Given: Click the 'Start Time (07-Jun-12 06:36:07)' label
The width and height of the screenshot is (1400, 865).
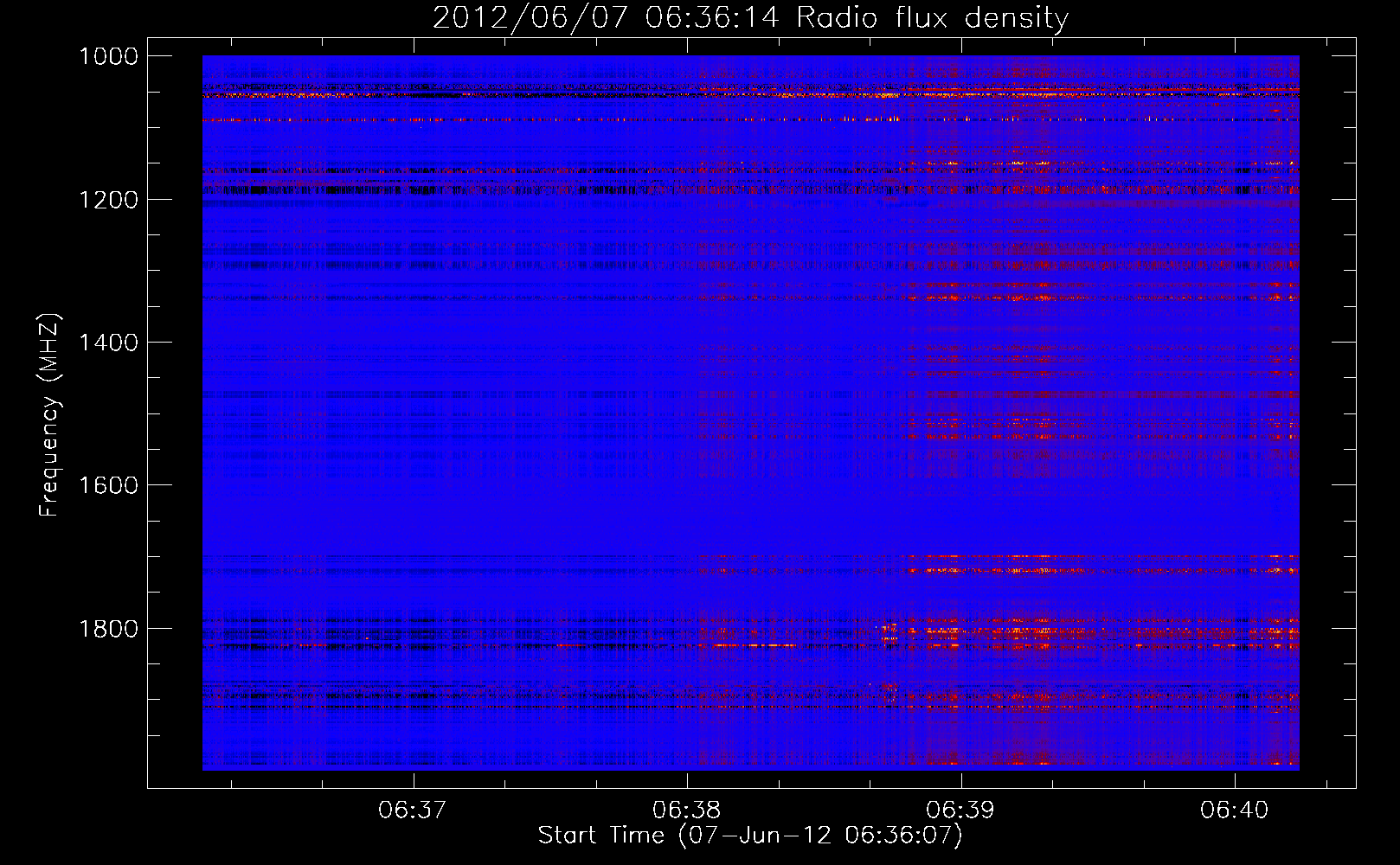Looking at the screenshot, I should coord(750,836).
